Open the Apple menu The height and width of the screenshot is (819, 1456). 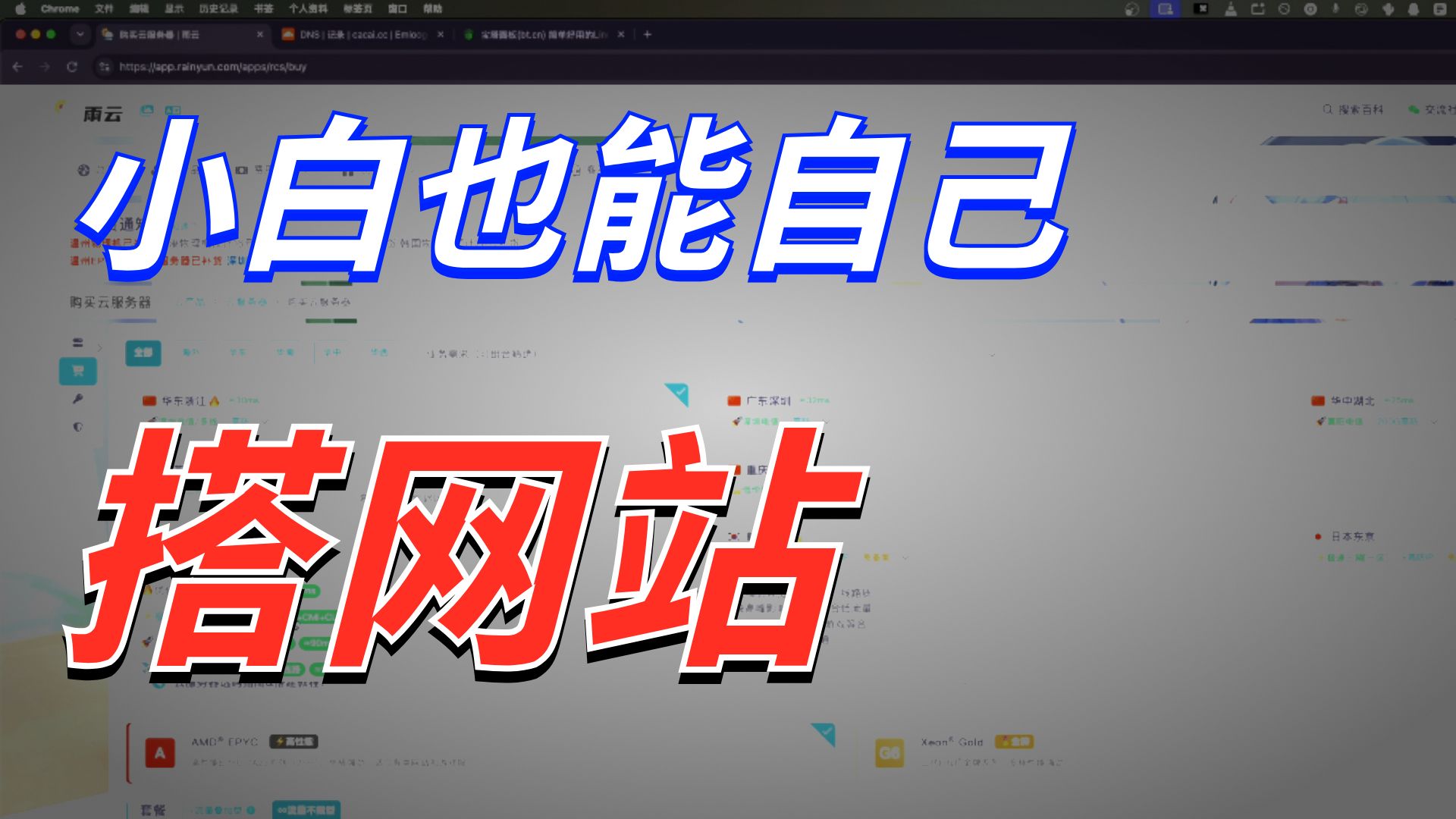click(x=20, y=9)
